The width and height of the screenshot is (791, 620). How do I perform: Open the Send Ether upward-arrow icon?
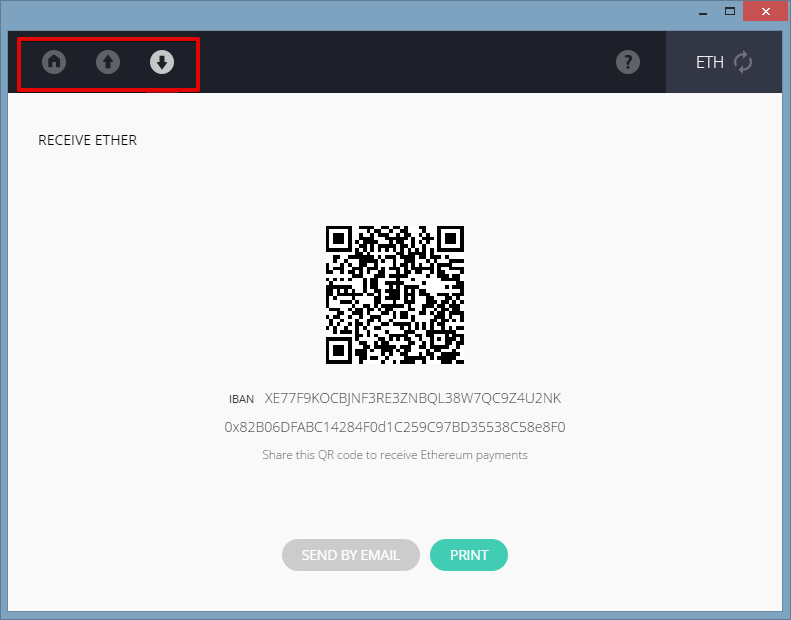[x=108, y=62]
